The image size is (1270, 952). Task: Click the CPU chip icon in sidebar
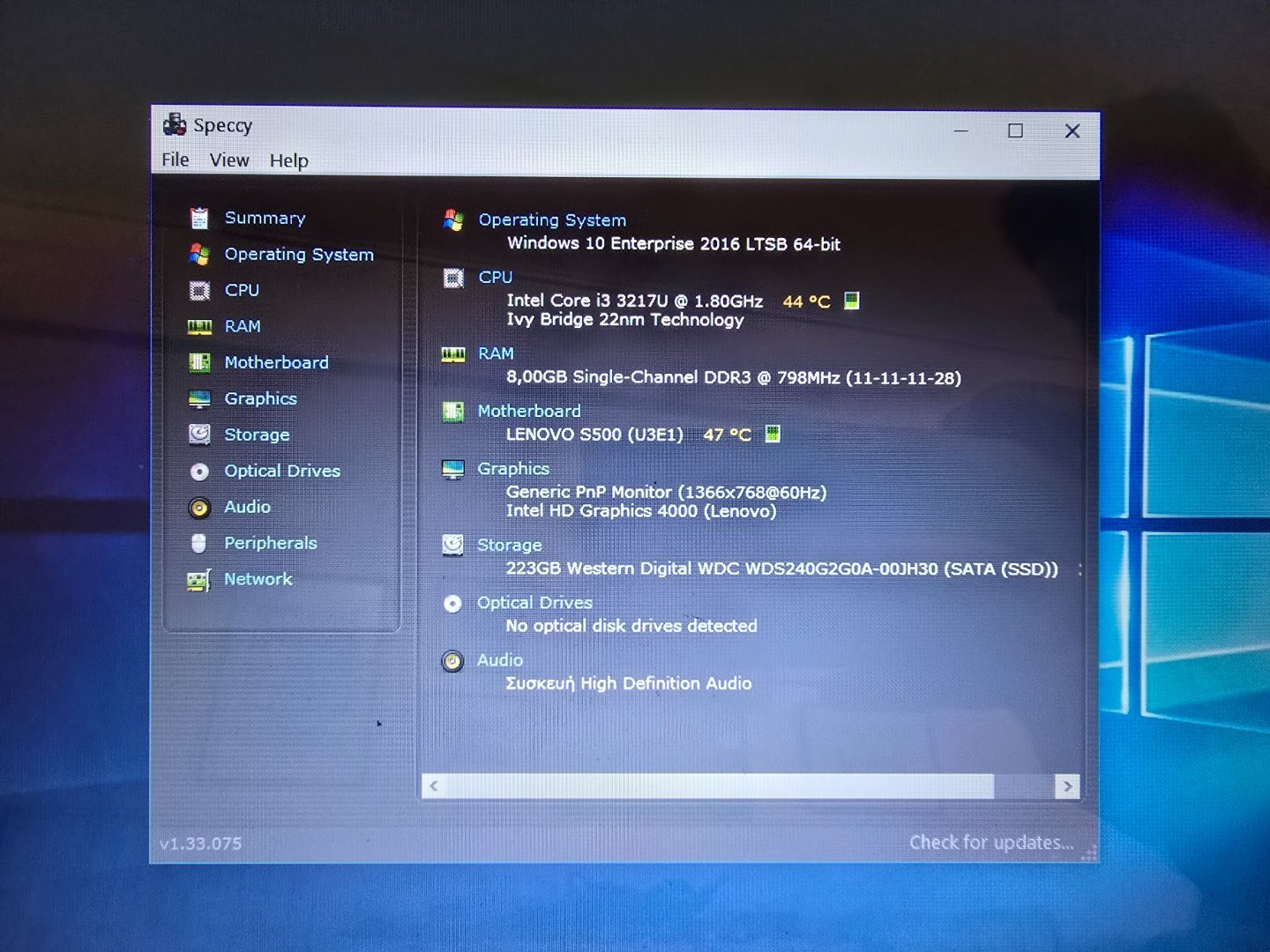pos(199,291)
